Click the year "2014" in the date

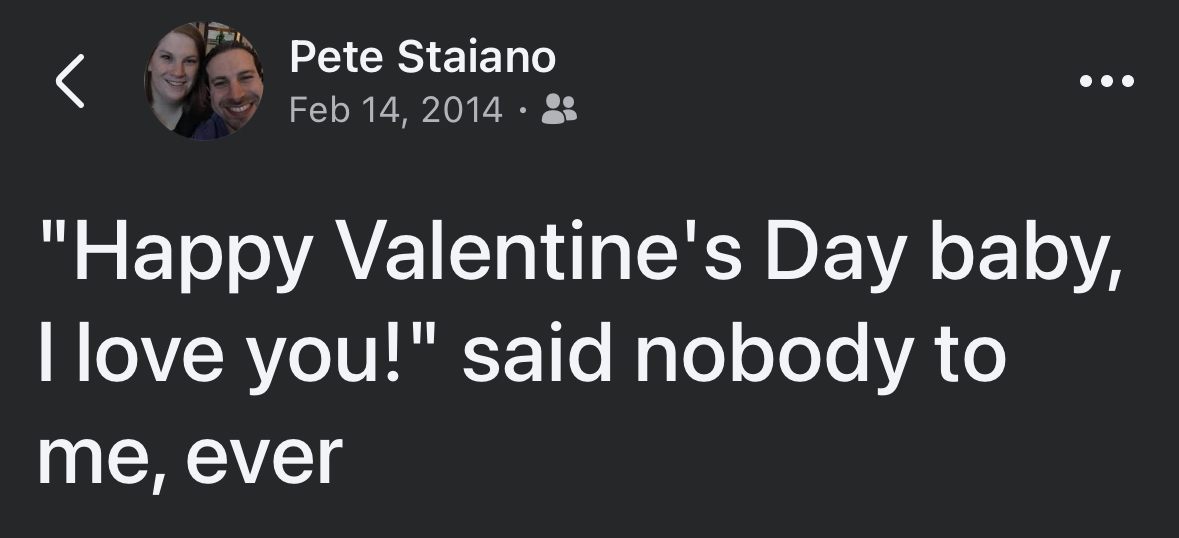click(x=462, y=110)
